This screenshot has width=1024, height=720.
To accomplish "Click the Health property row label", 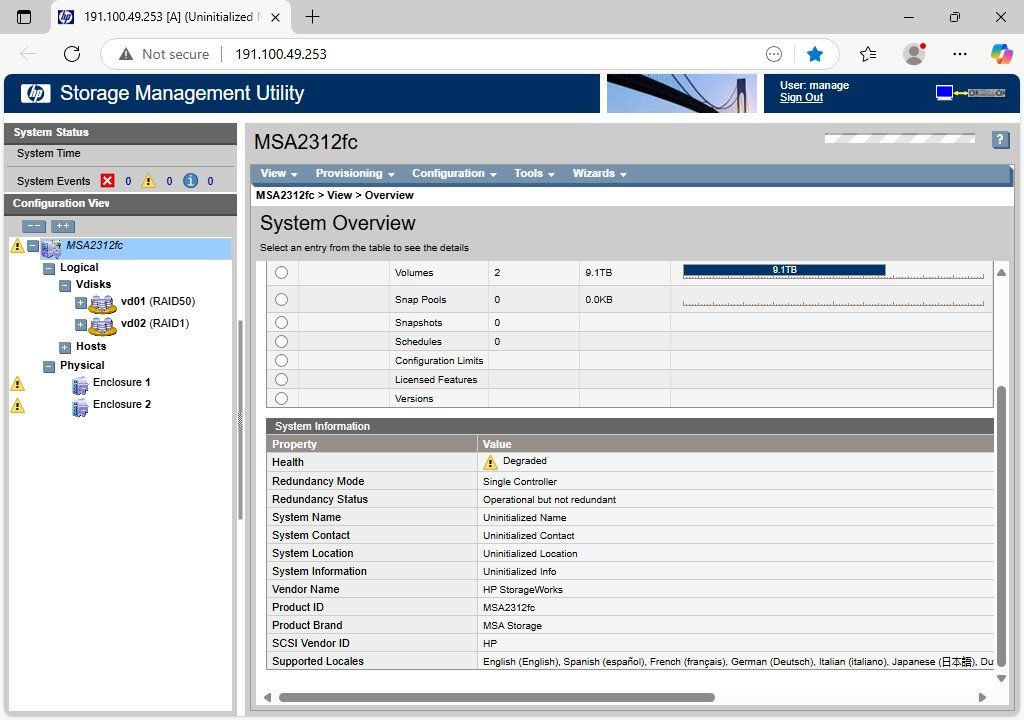I will click(288, 462).
